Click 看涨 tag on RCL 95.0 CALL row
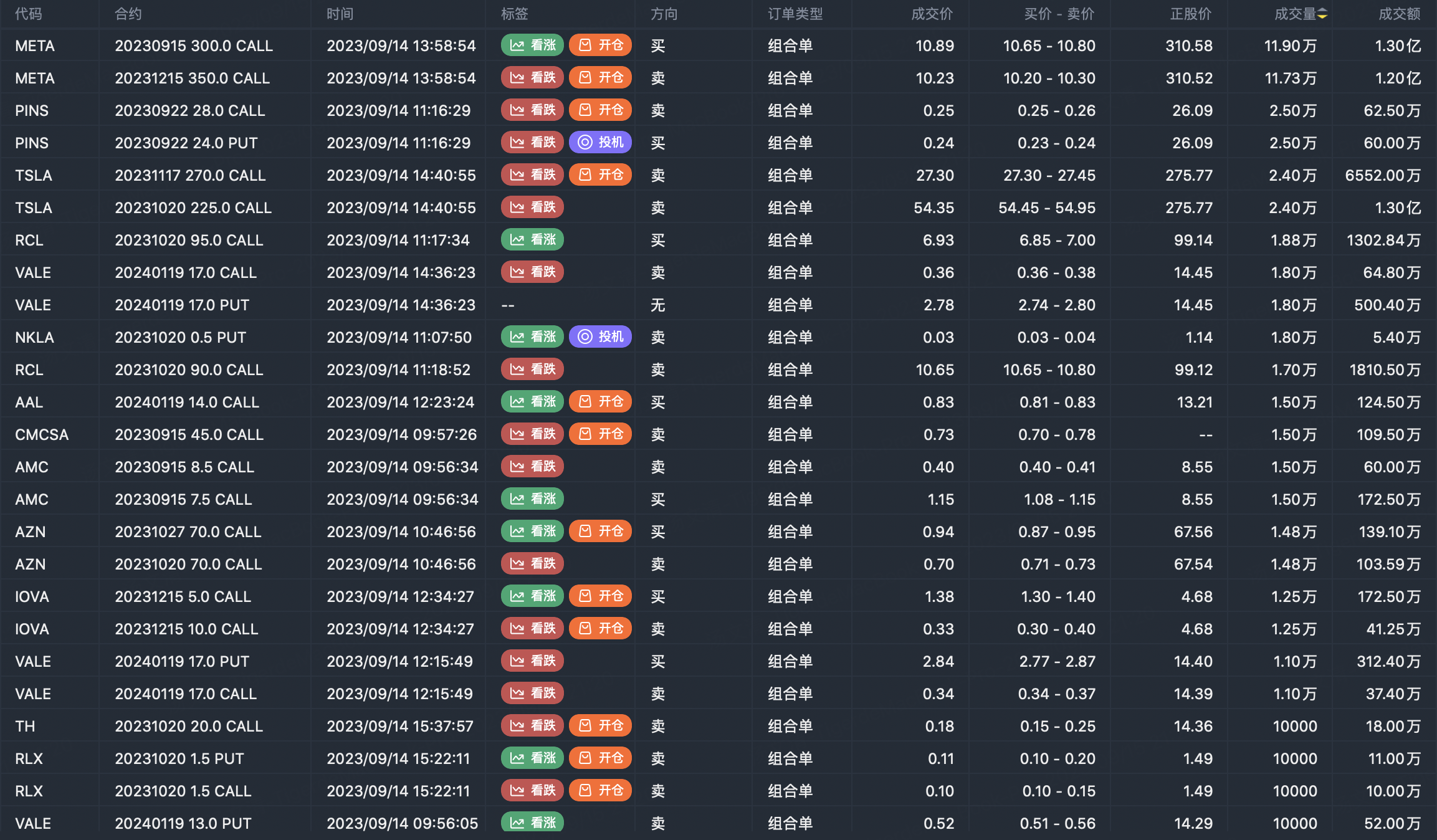Image resolution: width=1437 pixels, height=840 pixels. pyautogui.click(x=532, y=240)
